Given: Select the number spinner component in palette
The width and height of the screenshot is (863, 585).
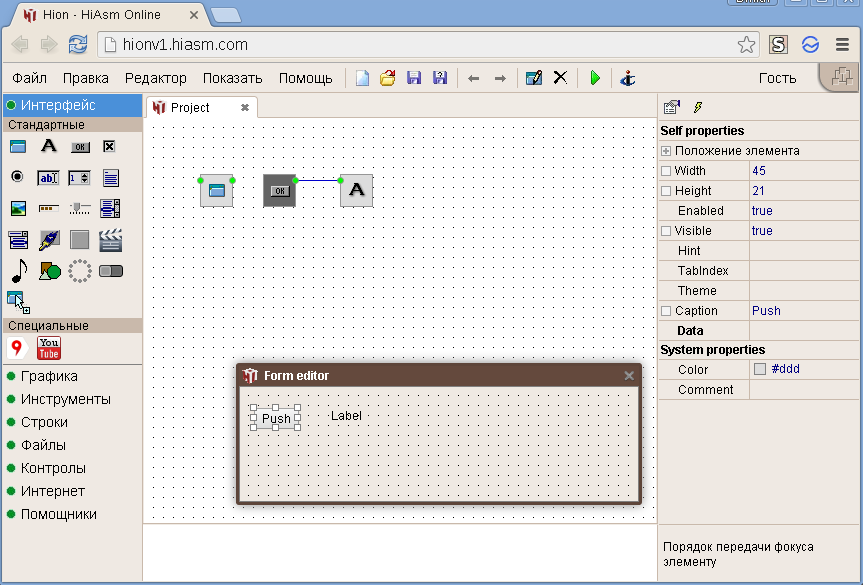Looking at the screenshot, I should [79, 178].
